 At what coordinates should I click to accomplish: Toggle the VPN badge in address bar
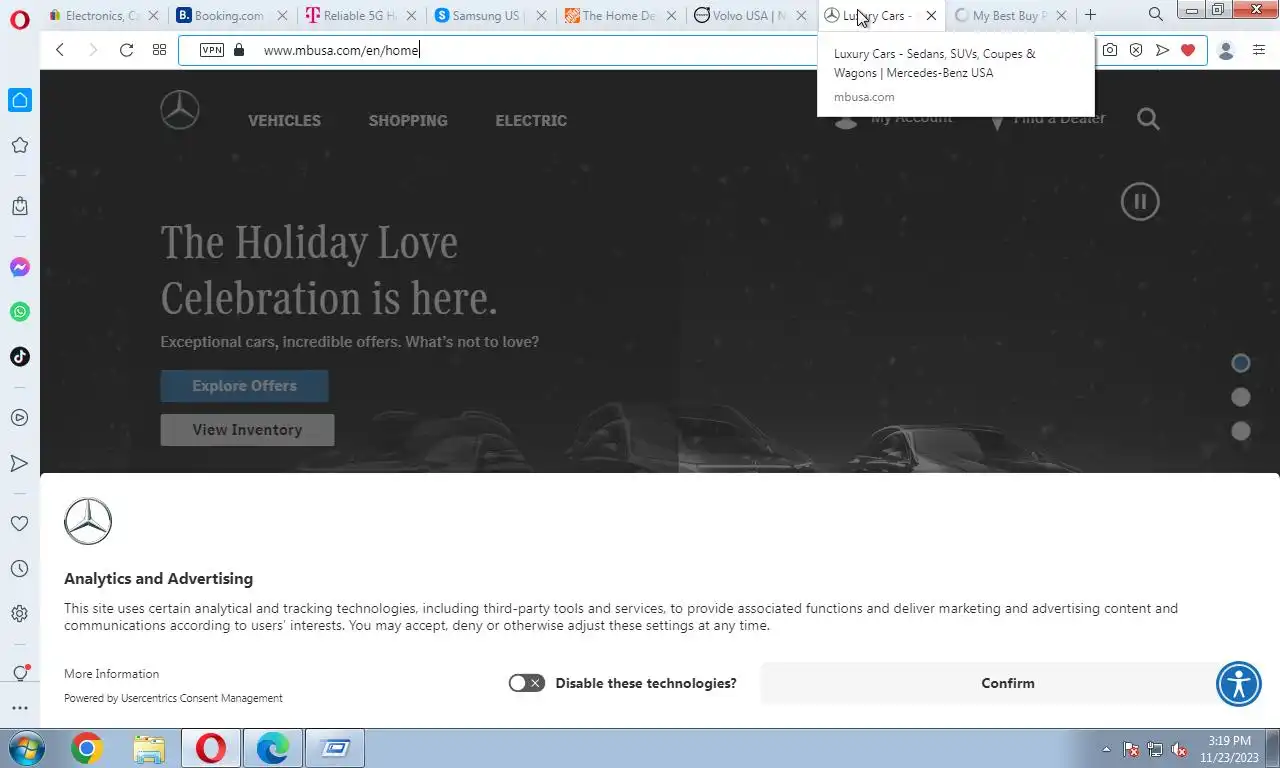tap(212, 50)
